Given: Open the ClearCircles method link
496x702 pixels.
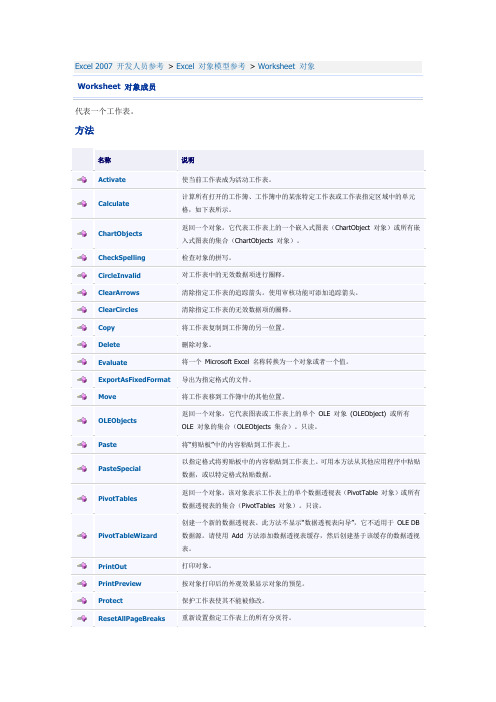Looking at the screenshot, I should tap(118, 309).
